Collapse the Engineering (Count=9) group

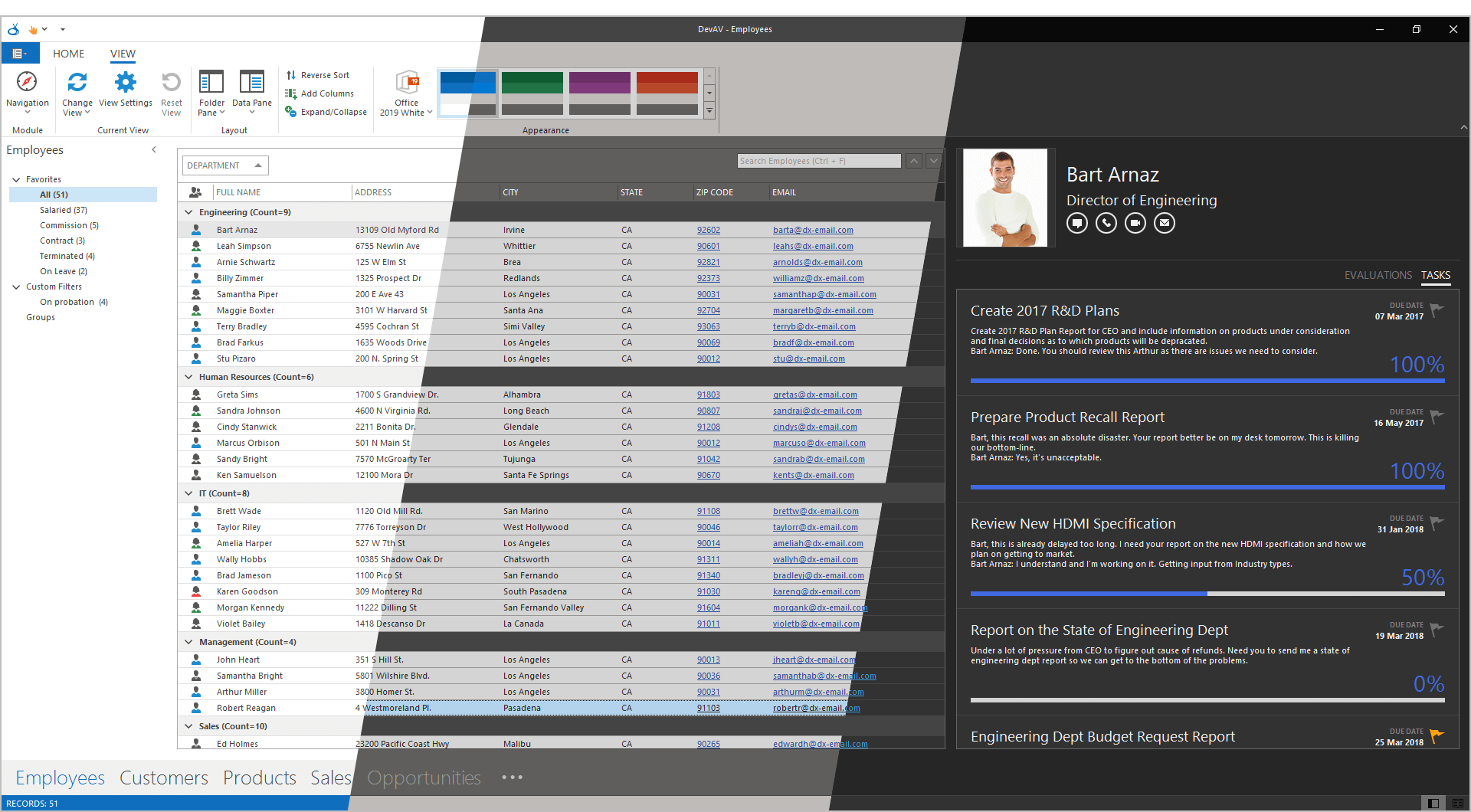coord(188,211)
